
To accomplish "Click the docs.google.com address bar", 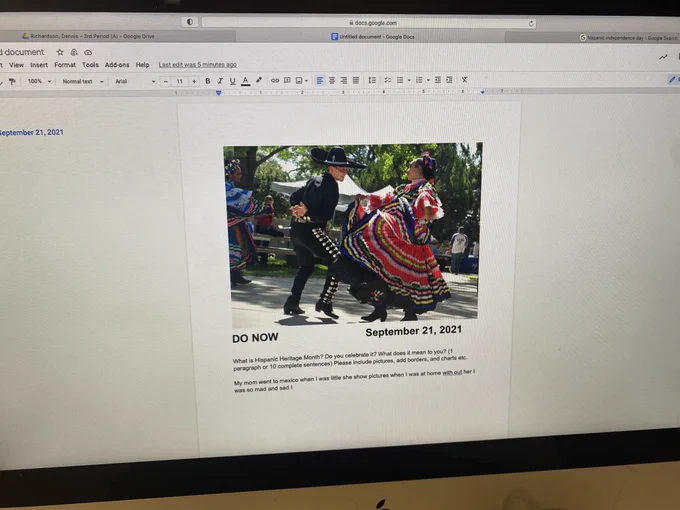I will click(369, 23).
